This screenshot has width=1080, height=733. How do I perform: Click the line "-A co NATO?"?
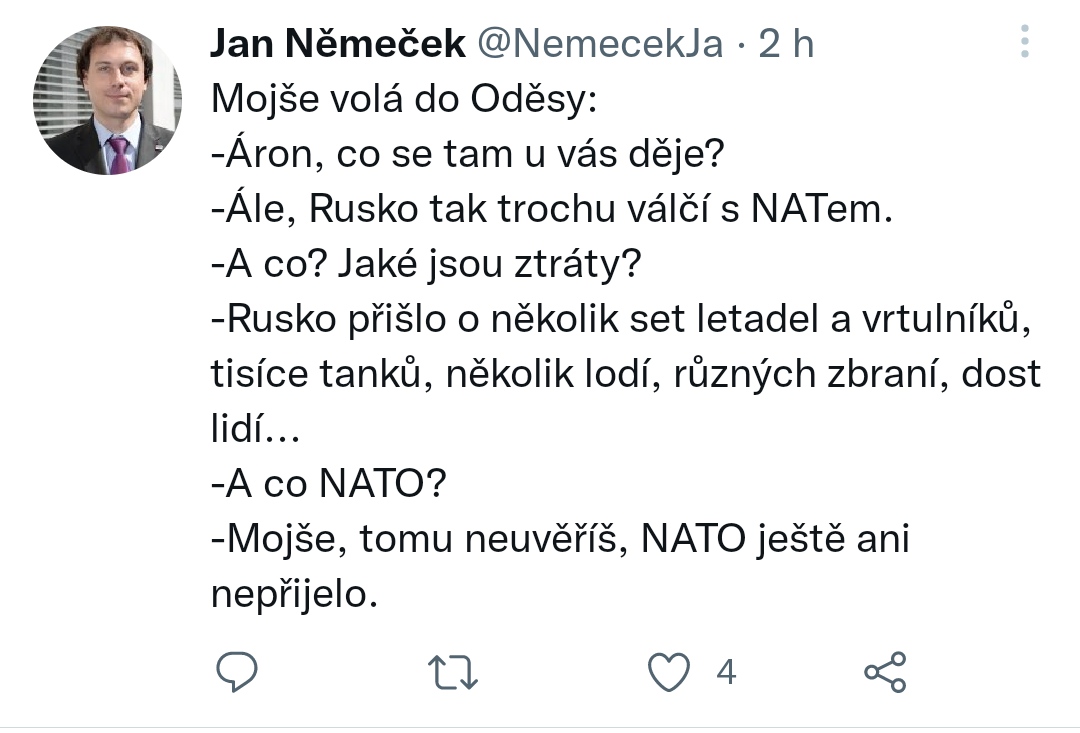(329, 486)
